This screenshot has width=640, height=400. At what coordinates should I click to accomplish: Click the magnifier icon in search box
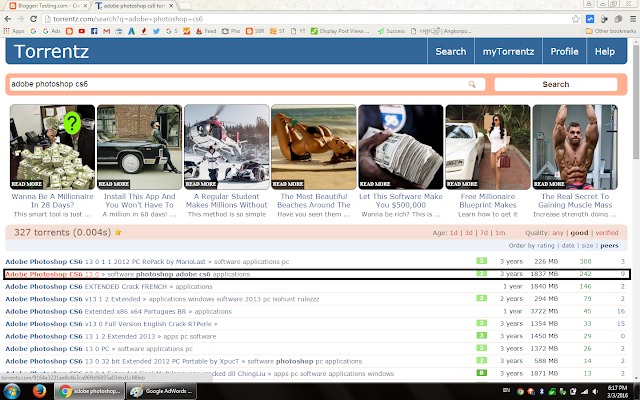(472, 84)
